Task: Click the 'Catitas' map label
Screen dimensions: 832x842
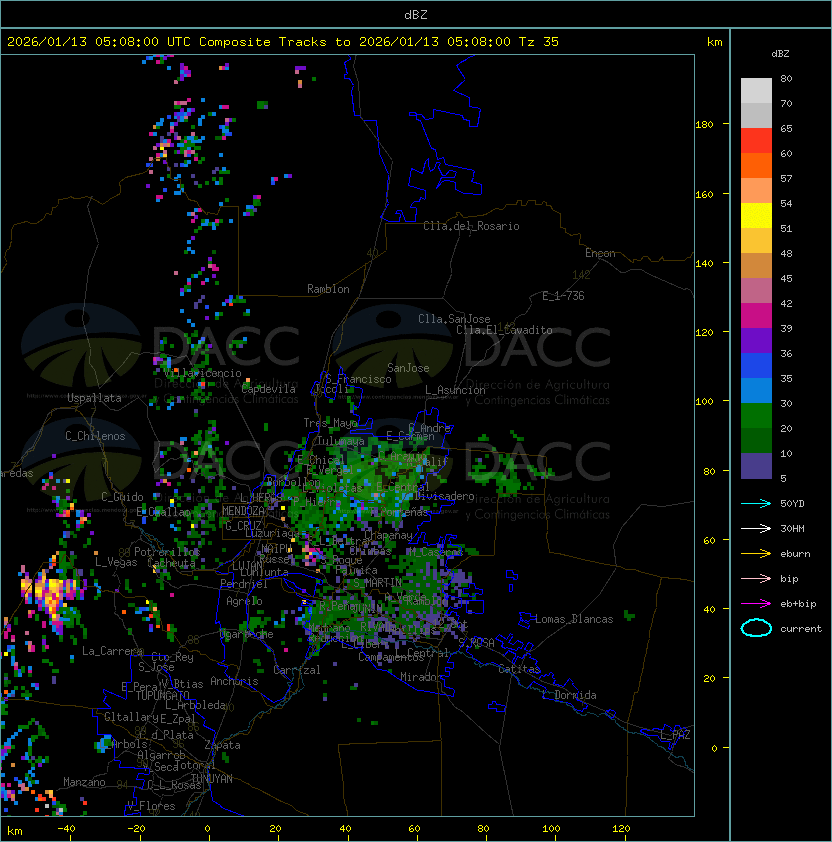Action: coord(519,669)
